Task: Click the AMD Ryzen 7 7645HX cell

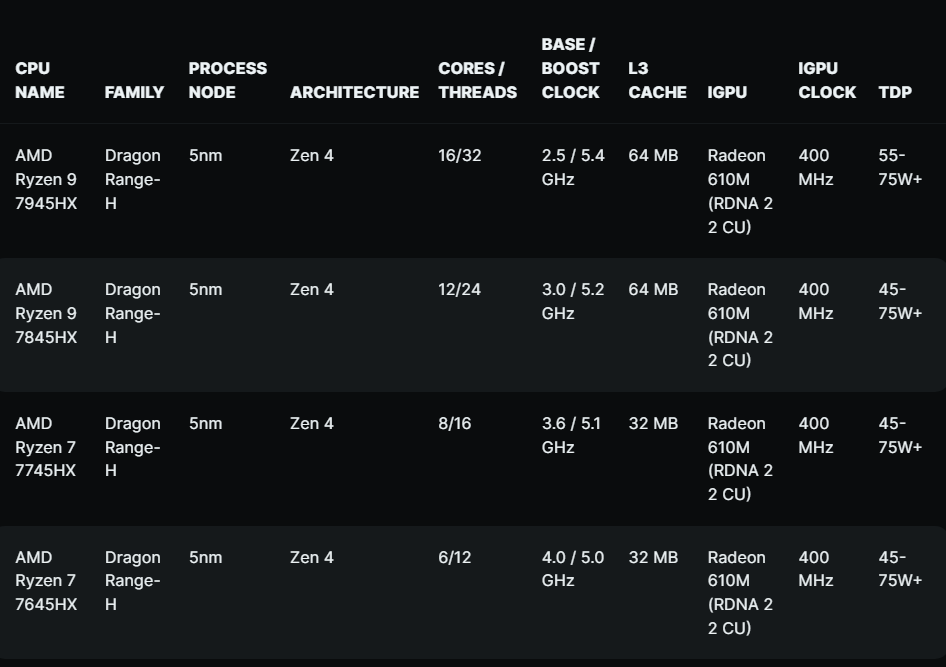Action: pyautogui.click(x=46, y=581)
